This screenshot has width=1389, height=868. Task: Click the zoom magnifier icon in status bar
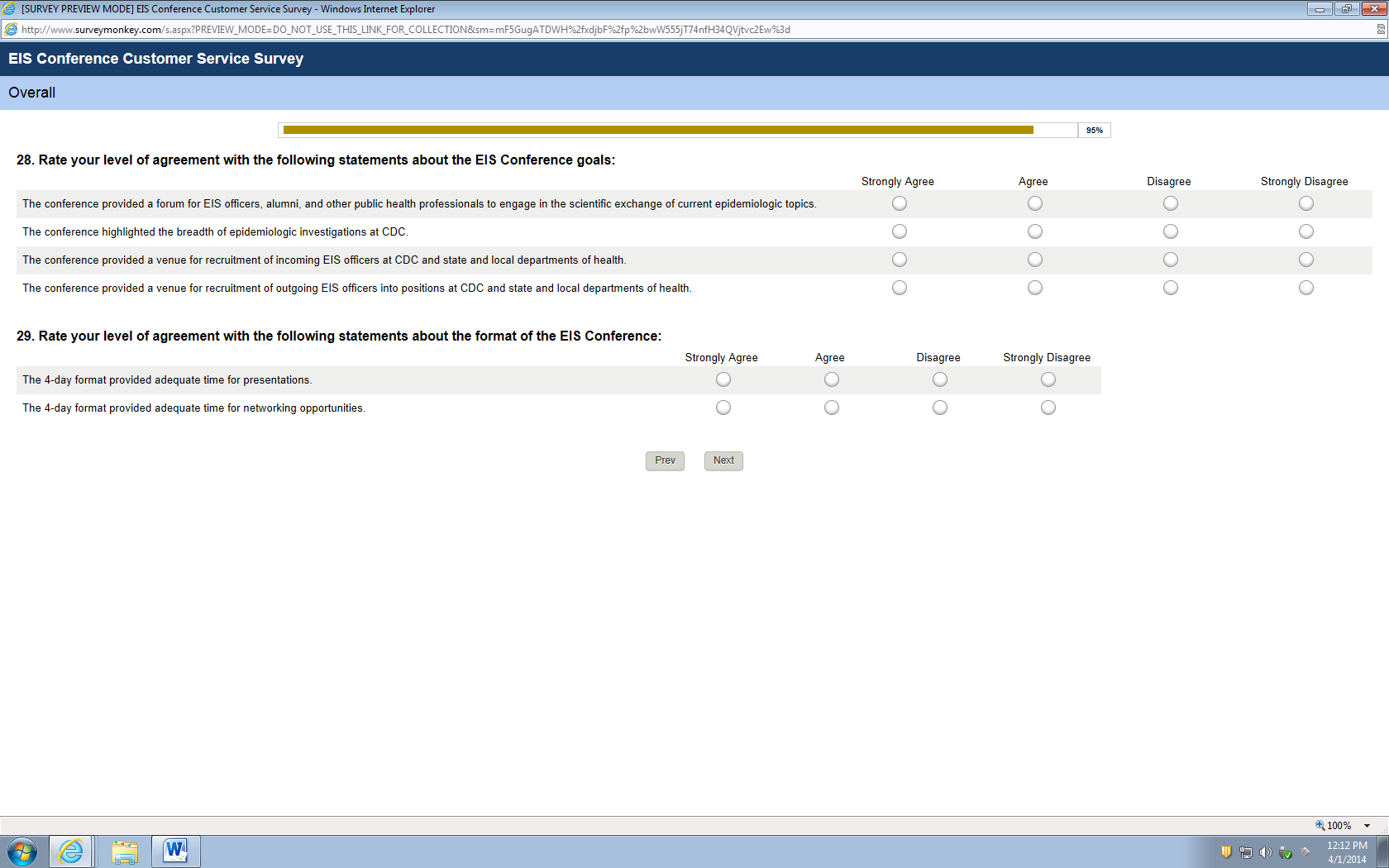point(1320,825)
